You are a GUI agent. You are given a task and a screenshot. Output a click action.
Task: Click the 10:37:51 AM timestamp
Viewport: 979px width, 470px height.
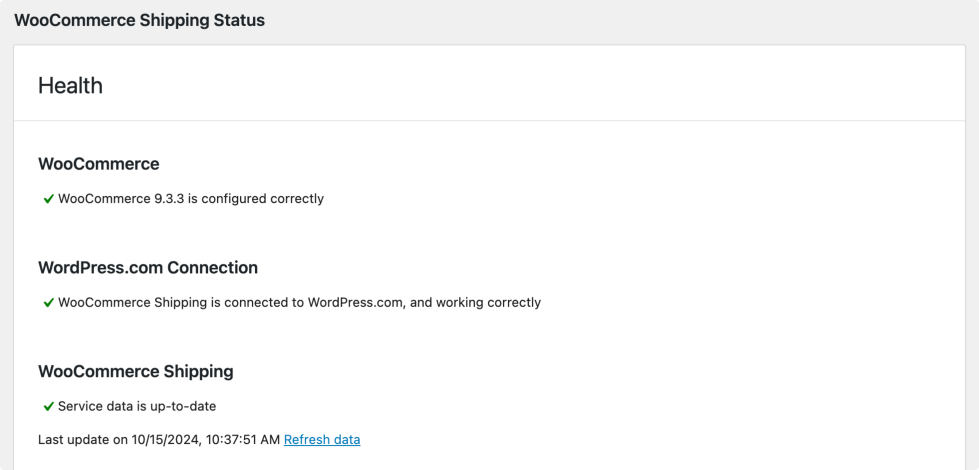coord(241,440)
